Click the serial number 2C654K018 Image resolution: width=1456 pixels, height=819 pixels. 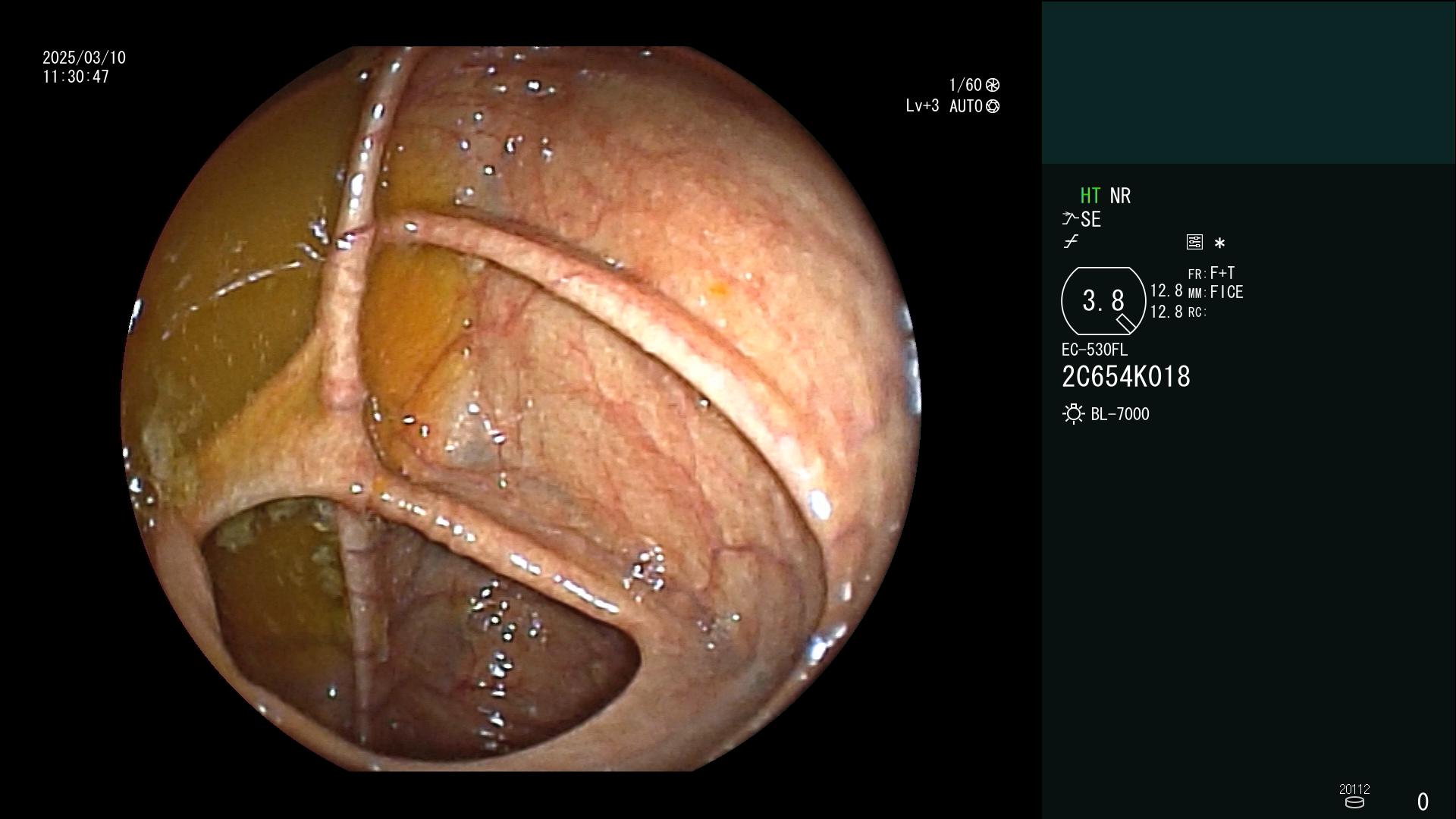(x=1126, y=377)
